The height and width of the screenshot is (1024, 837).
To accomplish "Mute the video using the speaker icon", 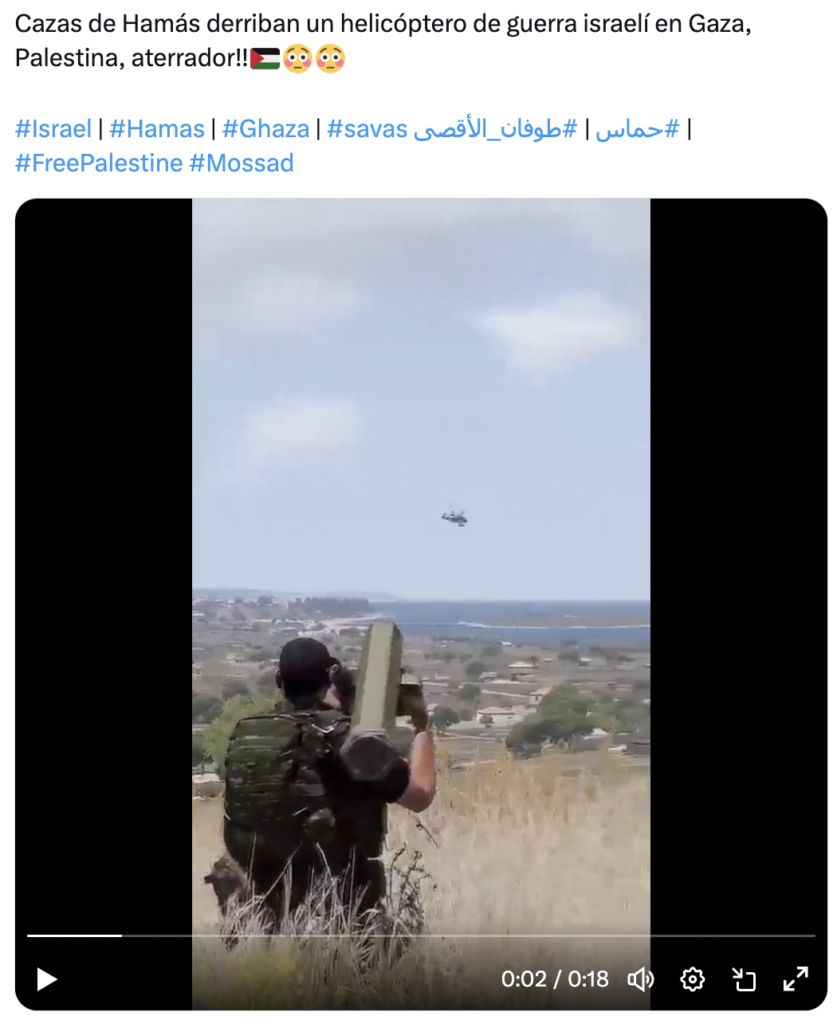I will tap(640, 979).
